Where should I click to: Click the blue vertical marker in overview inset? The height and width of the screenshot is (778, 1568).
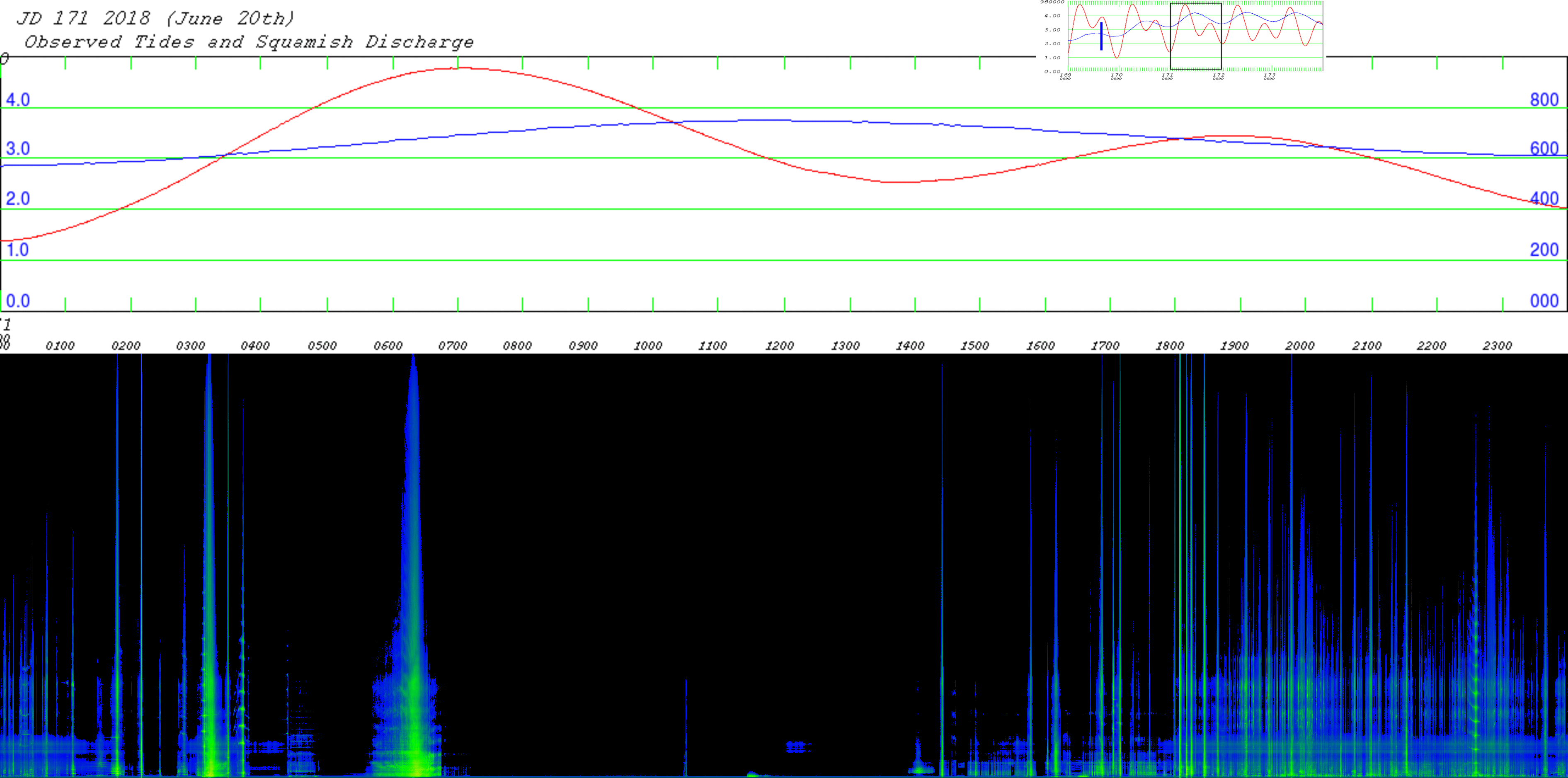[1101, 36]
